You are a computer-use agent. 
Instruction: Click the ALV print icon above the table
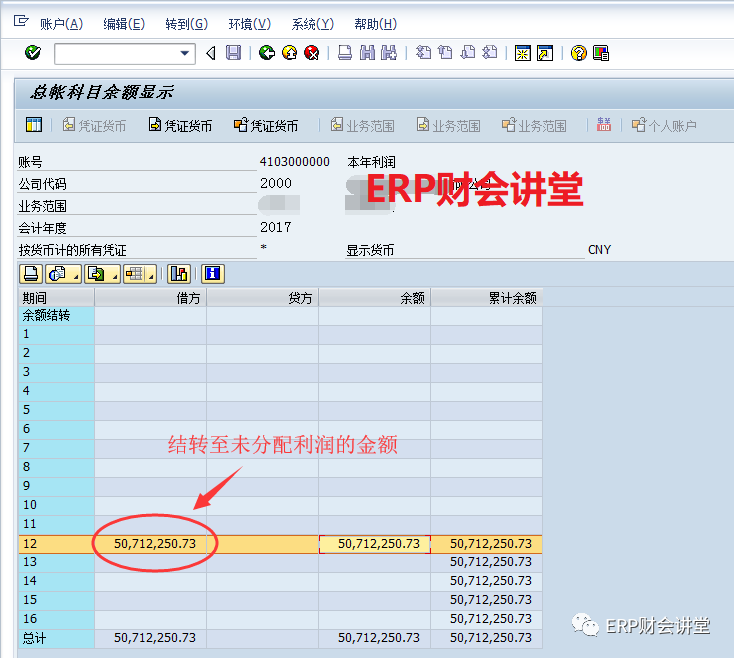pyautogui.click(x=31, y=274)
